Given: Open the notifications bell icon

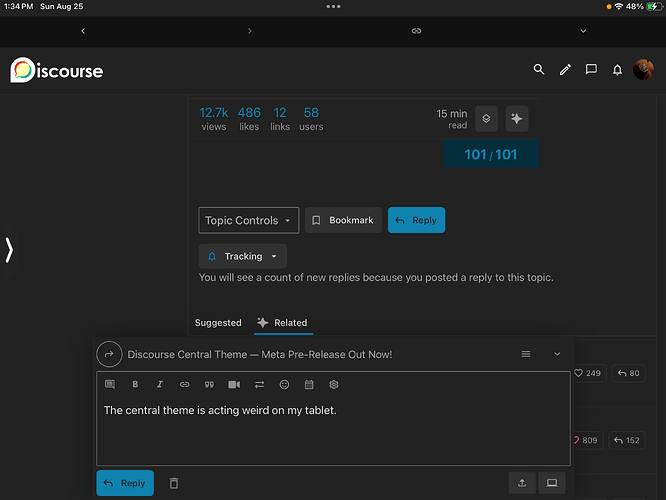Looking at the screenshot, I should 617,70.
